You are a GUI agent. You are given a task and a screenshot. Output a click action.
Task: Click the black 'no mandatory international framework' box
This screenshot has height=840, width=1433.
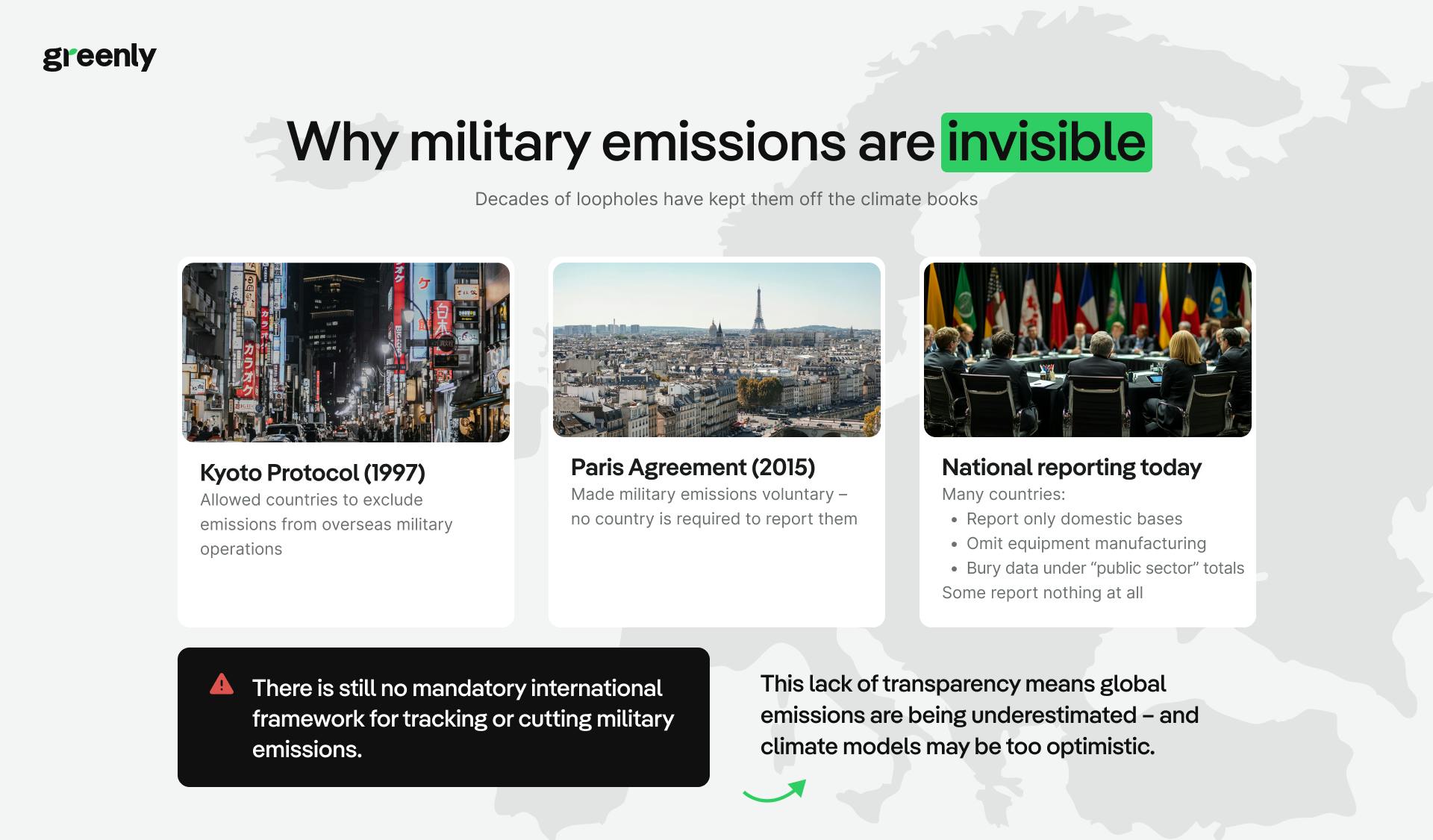pyautogui.click(x=443, y=717)
